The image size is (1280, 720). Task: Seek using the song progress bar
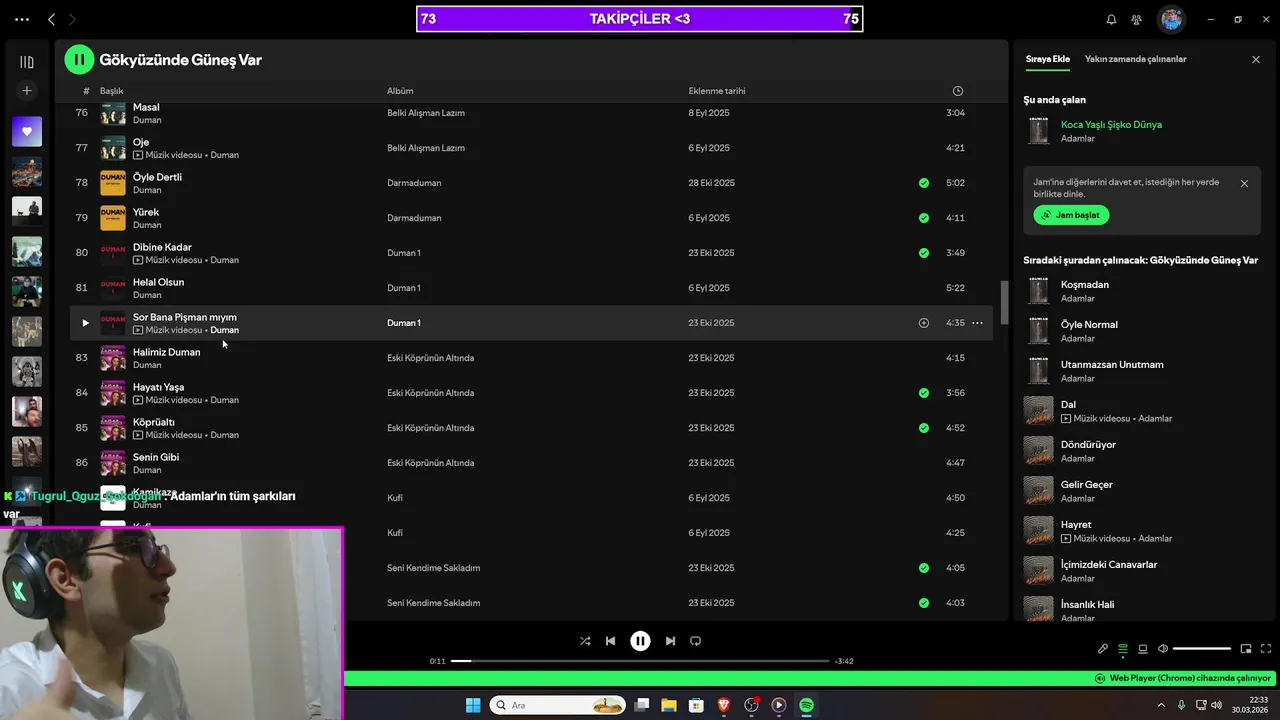click(640, 661)
